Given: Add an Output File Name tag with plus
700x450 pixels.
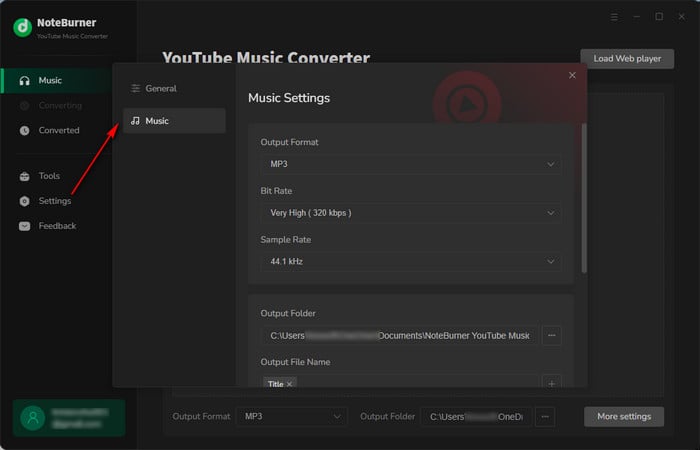Looking at the screenshot, I should pyautogui.click(x=551, y=384).
